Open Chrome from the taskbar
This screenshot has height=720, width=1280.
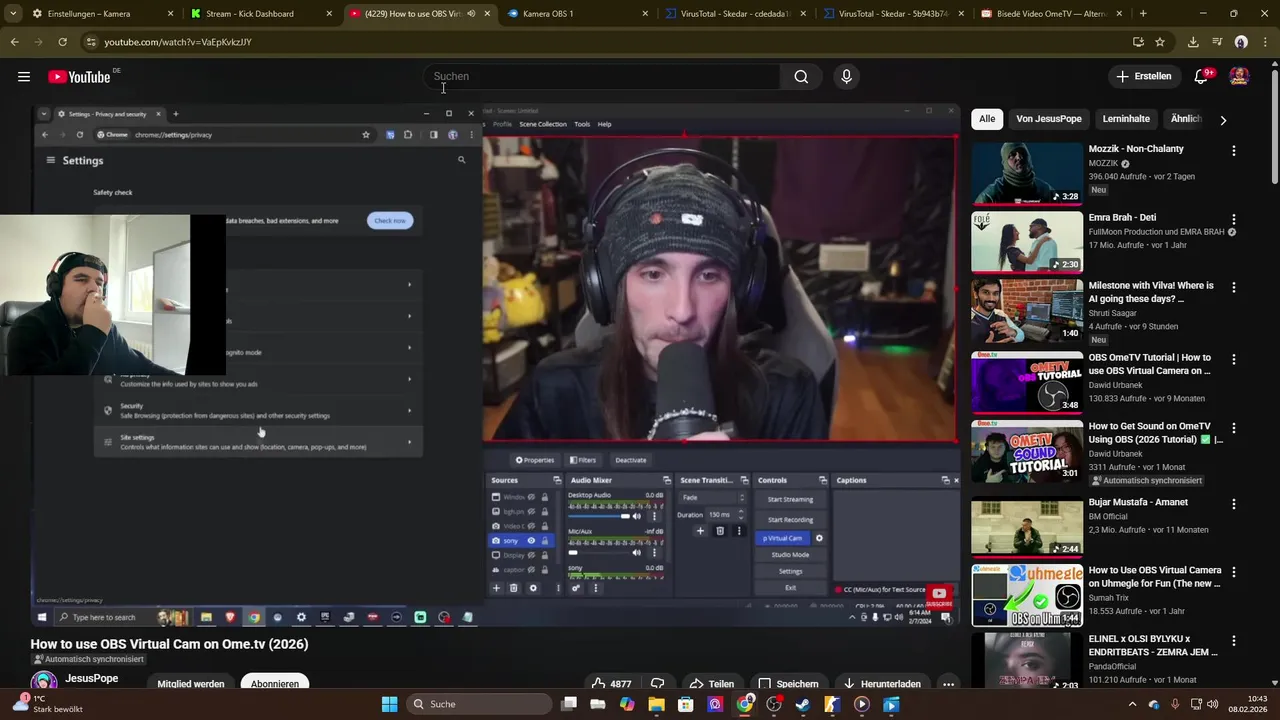[745, 704]
